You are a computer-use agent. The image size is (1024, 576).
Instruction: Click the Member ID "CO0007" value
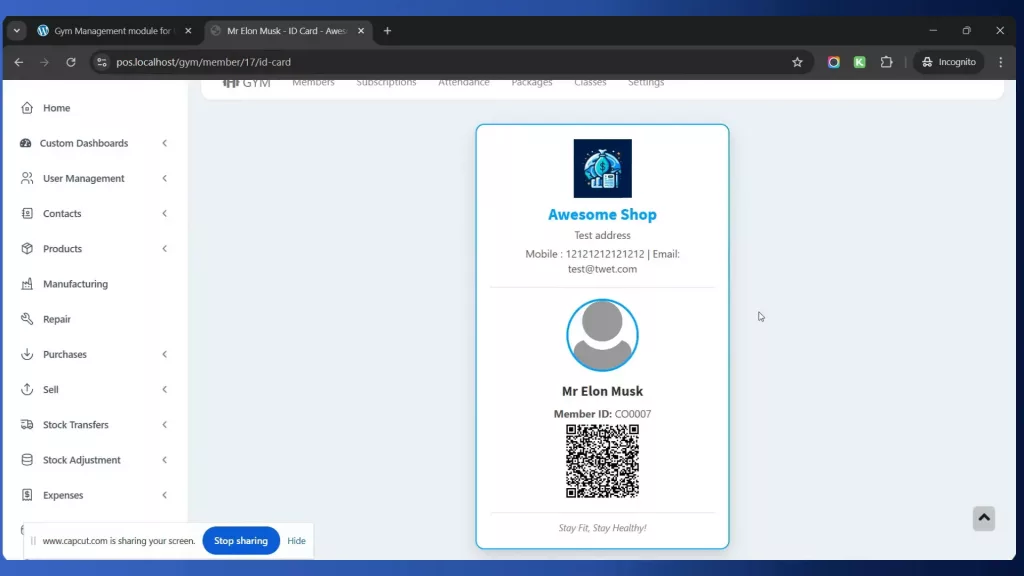point(633,414)
